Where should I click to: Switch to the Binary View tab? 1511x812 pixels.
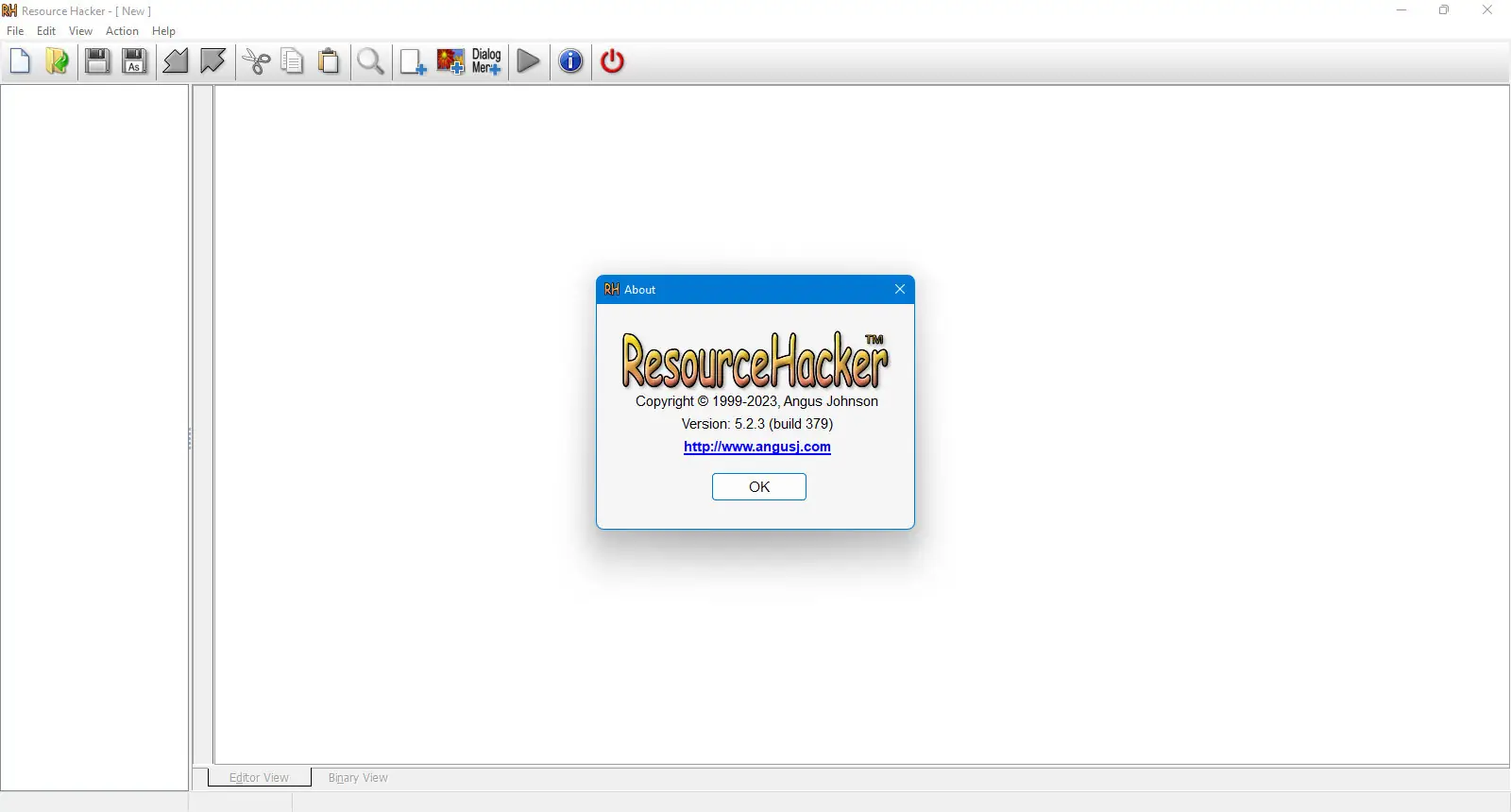[358, 778]
